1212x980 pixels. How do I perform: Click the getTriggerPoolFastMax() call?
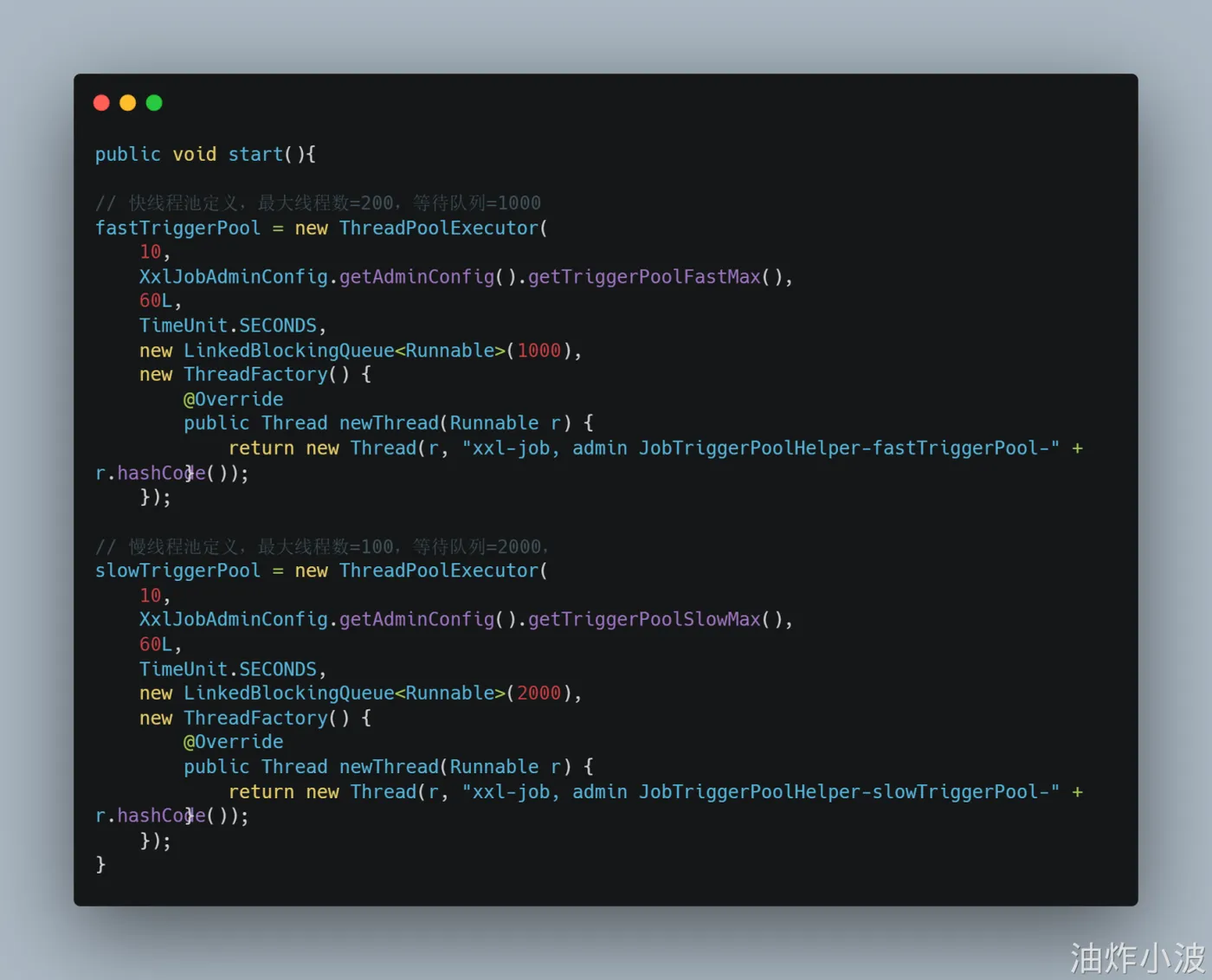(655, 277)
